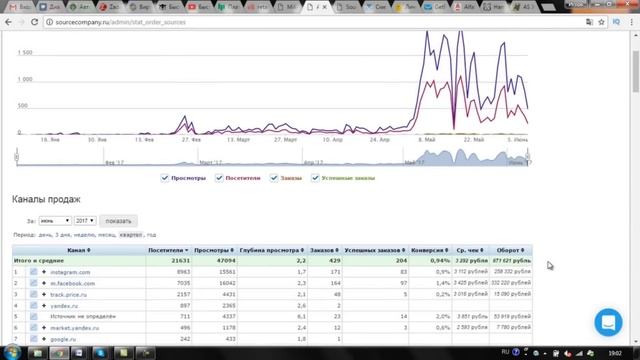Open the chart icon for the track.price.ru row
Viewport: 640px width, 360px height.
tap(33, 294)
